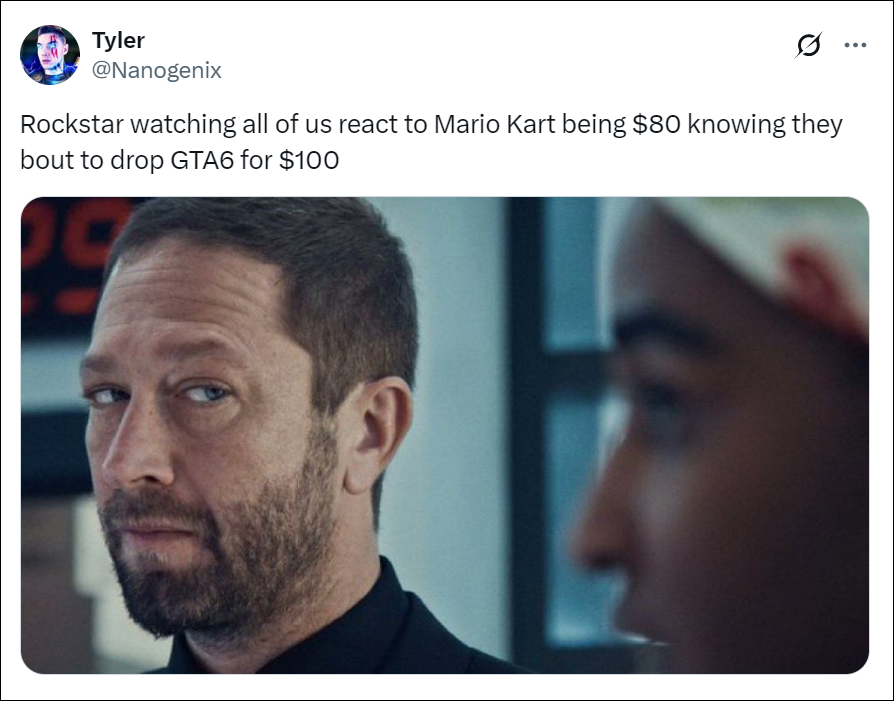Click the man's ear in the photo
The height and width of the screenshot is (701, 894).
(x=377, y=435)
